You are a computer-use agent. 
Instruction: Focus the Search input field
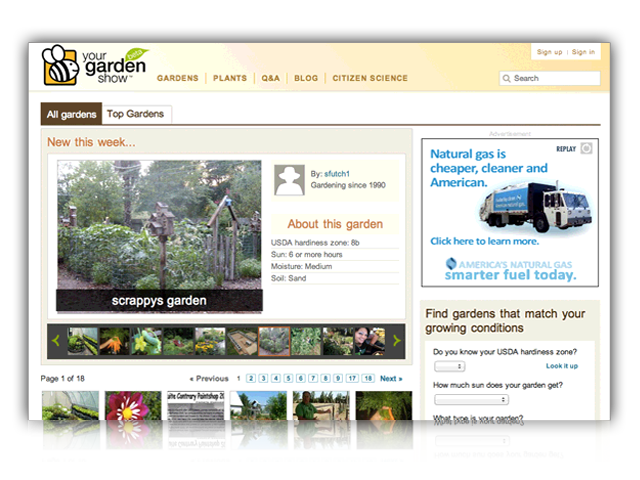click(550, 78)
